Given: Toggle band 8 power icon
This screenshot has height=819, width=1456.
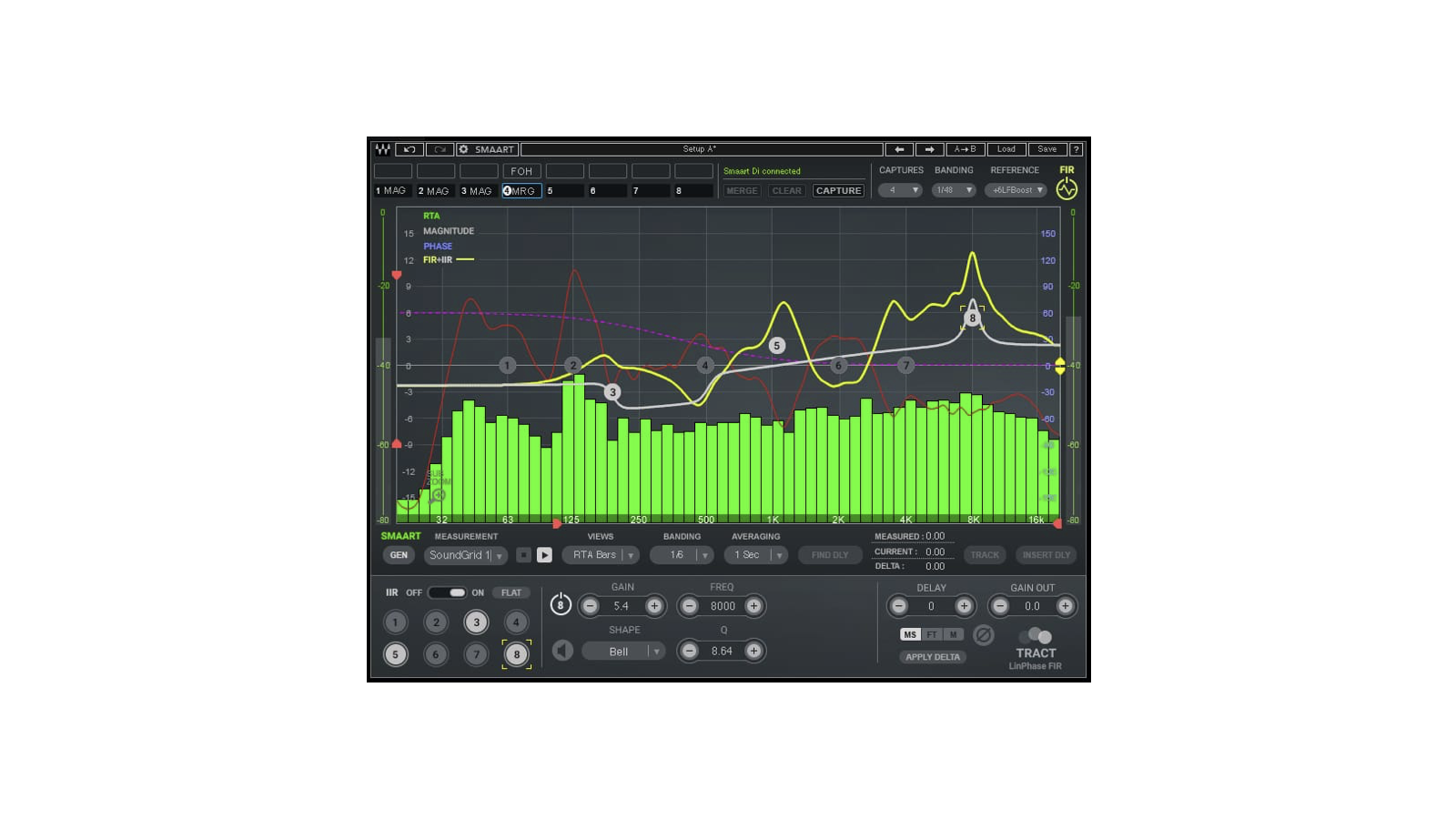Looking at the screenshot, I should [x=561, y=604].
